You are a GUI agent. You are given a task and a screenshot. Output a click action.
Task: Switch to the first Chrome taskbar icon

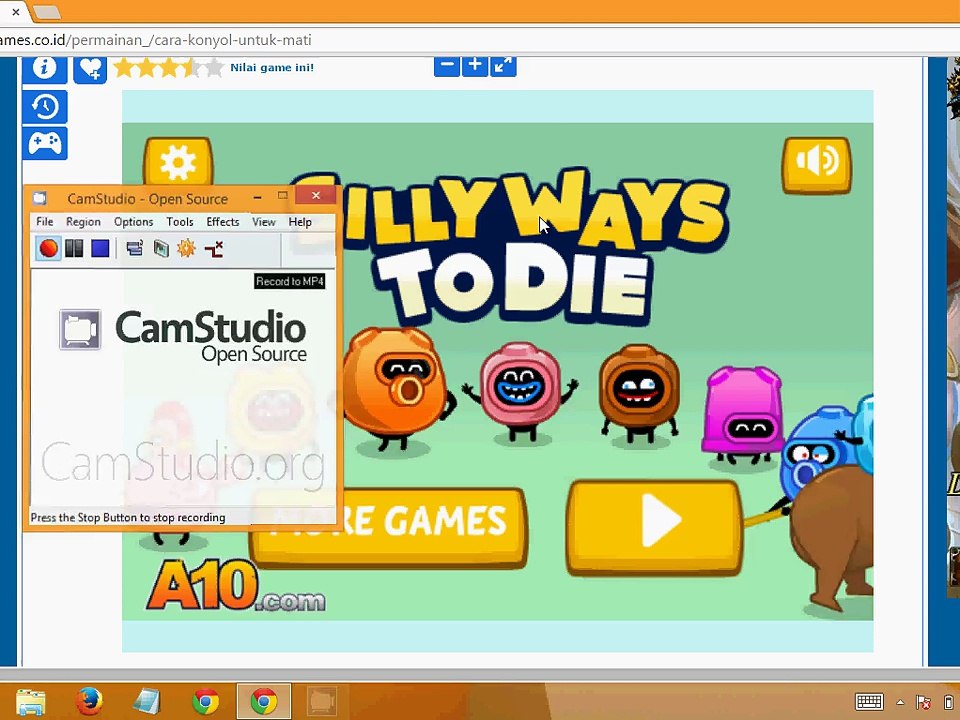[206, 702]
